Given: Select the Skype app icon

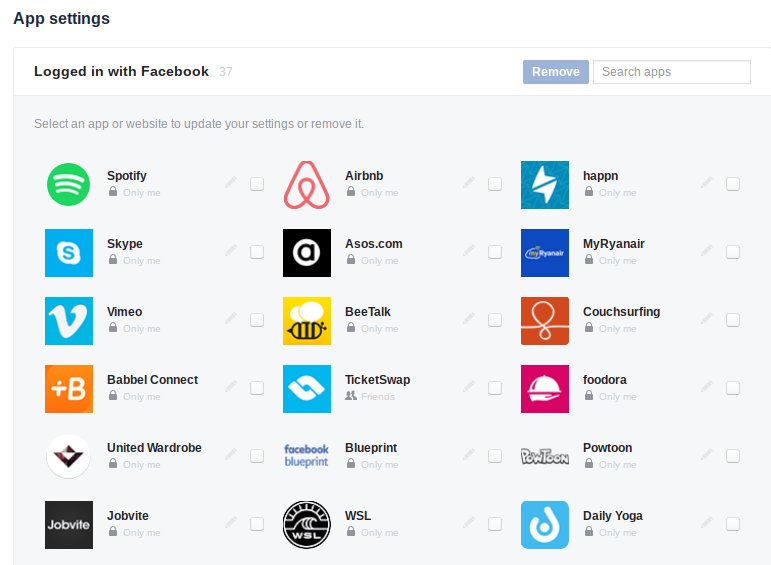Looking at the screenshot, I should [69, 253].
